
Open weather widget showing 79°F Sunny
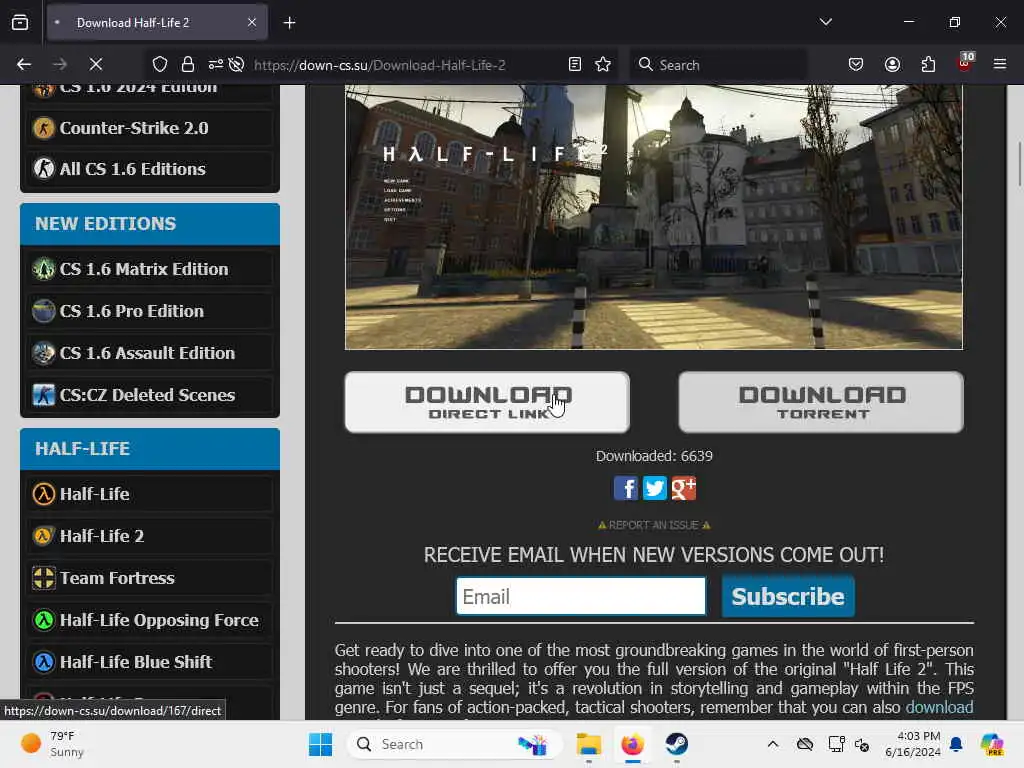click(54, 744)
